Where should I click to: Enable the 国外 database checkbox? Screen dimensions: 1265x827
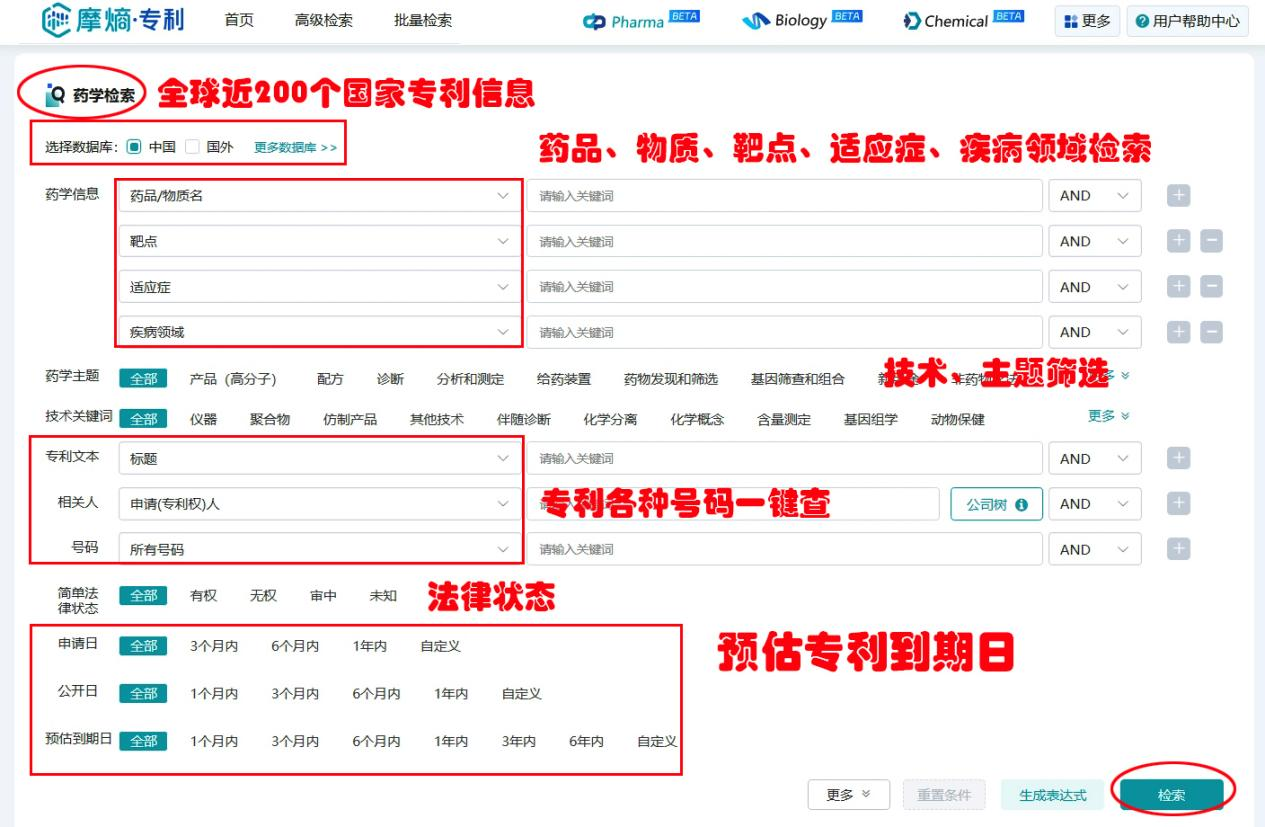[x=193, y=146]
